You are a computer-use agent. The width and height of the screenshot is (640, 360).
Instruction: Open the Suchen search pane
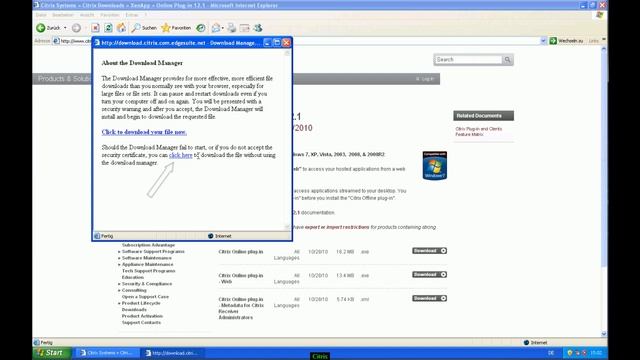coord(144,28)
